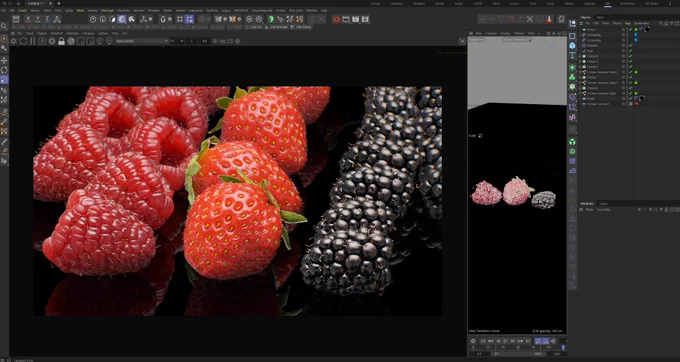Click the red flask icon in top toolbar
Screen dimensions: 680x362
pyautogui.click(x=549, y=19)
